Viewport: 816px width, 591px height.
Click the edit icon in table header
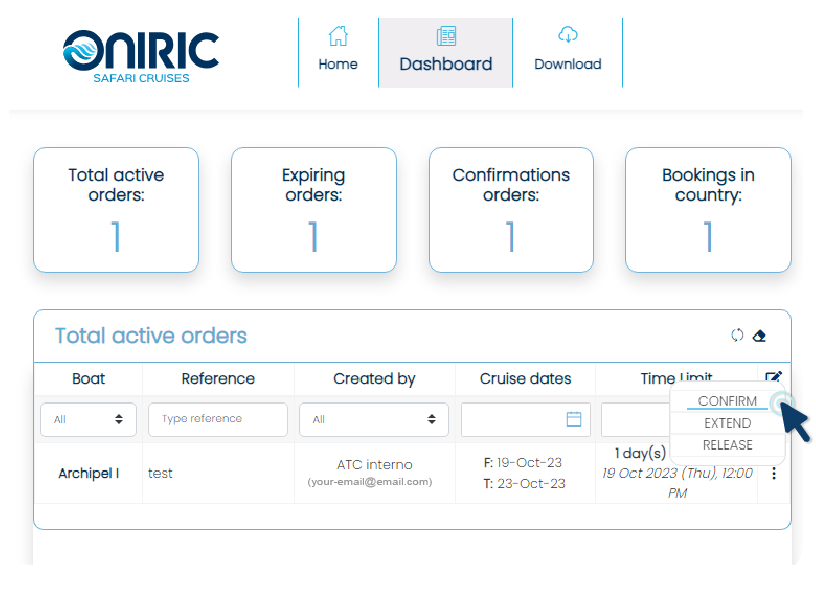[773, 378]
